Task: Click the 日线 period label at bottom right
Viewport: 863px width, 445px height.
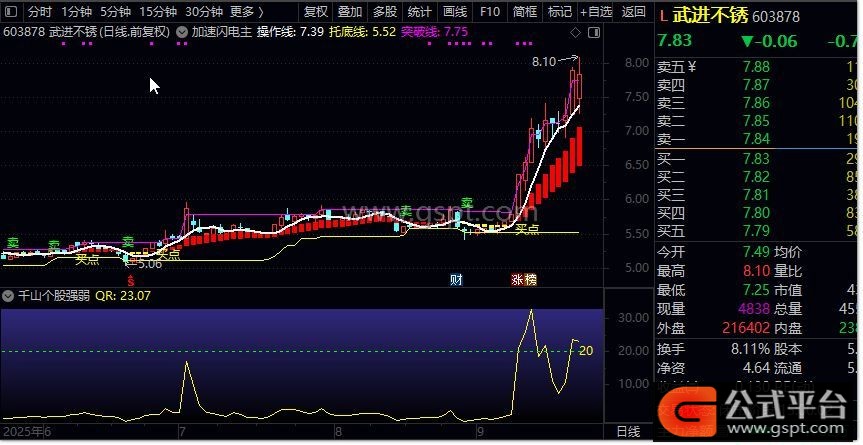Action: [628, 431]
